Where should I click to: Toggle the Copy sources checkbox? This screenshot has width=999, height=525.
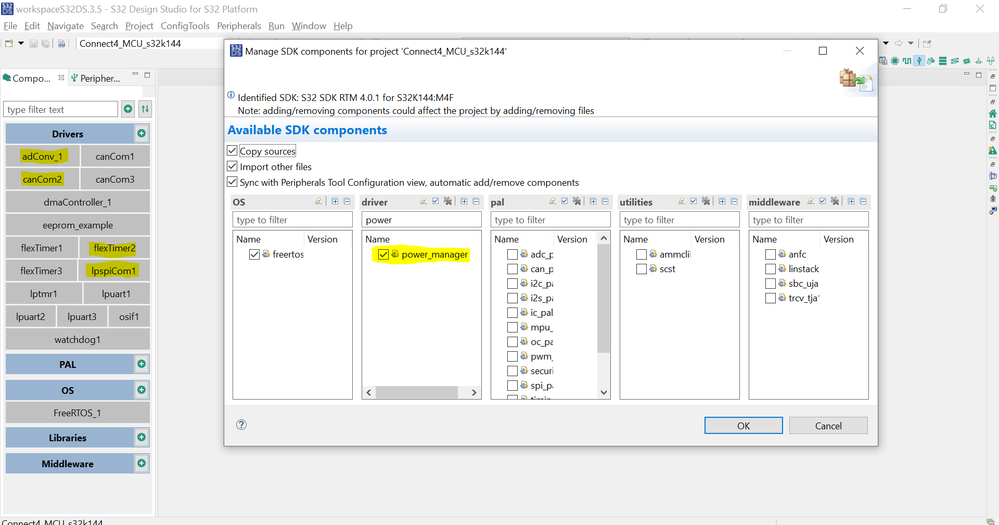coord(233,151)
